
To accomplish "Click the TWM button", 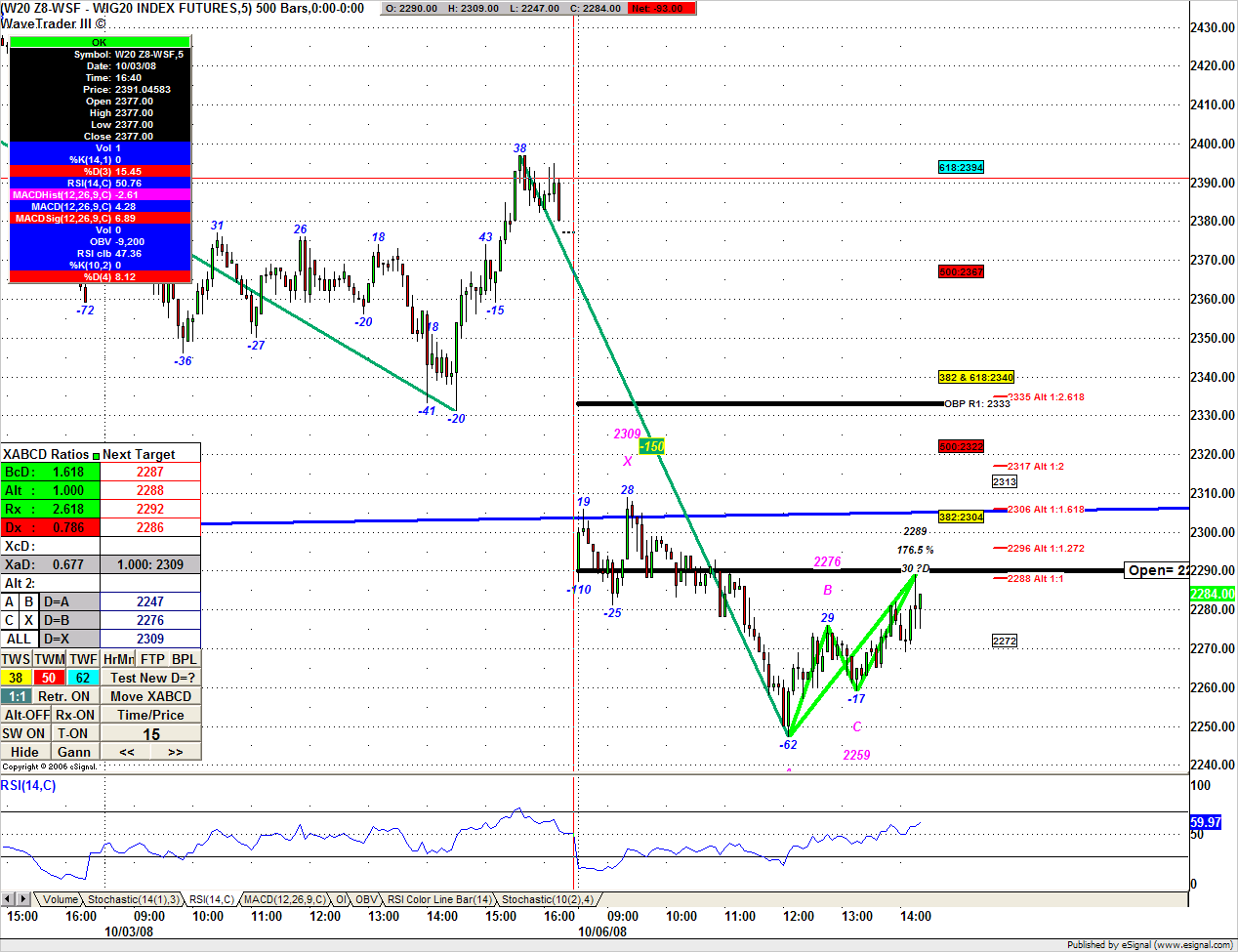I will tap(50, 659).
